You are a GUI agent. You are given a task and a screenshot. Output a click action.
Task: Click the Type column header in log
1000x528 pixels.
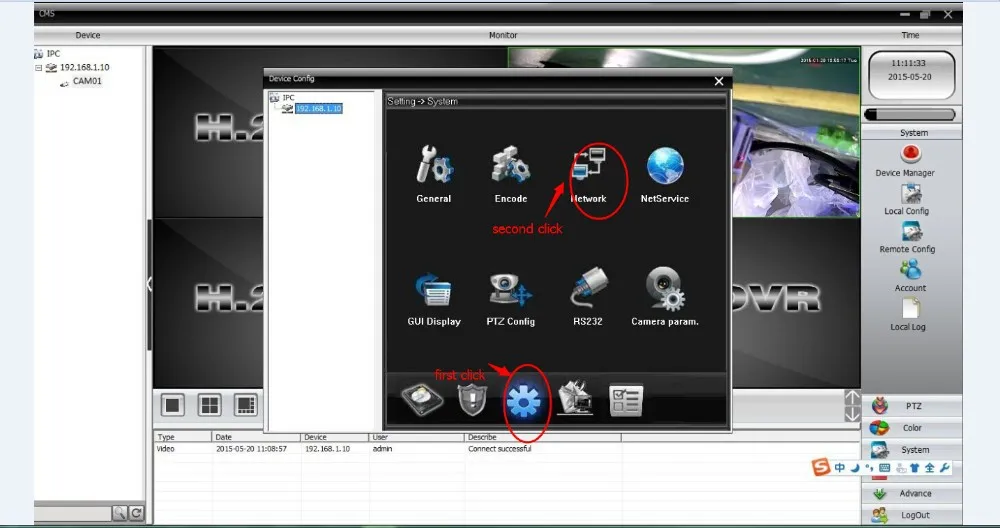pos(183,437)
